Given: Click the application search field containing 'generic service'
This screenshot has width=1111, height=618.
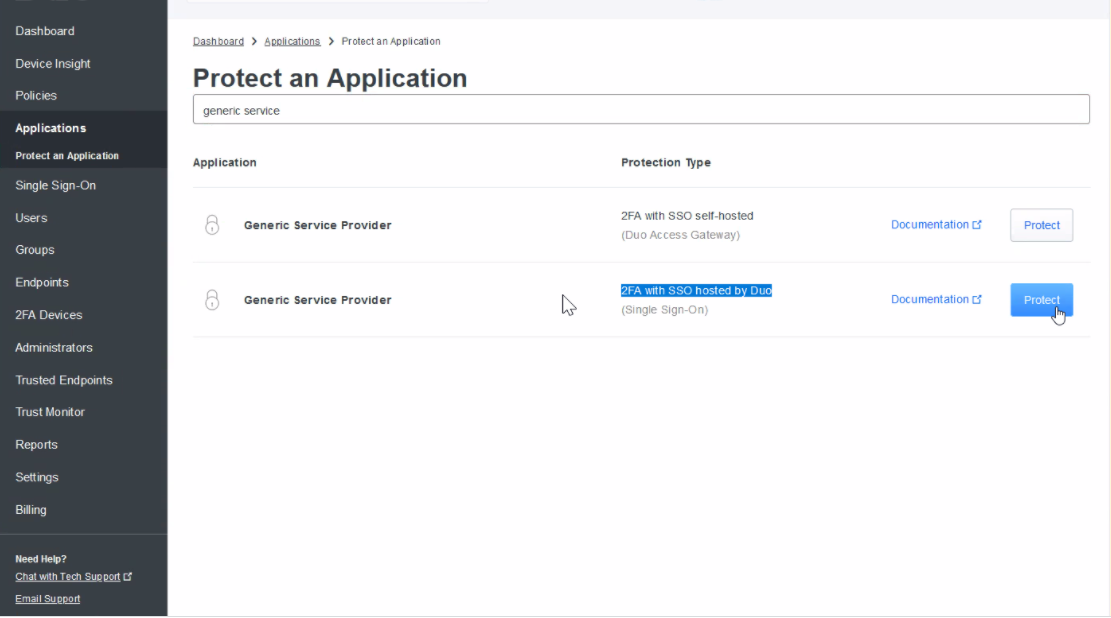Looking at the screenshot, I should coord(640,110).
